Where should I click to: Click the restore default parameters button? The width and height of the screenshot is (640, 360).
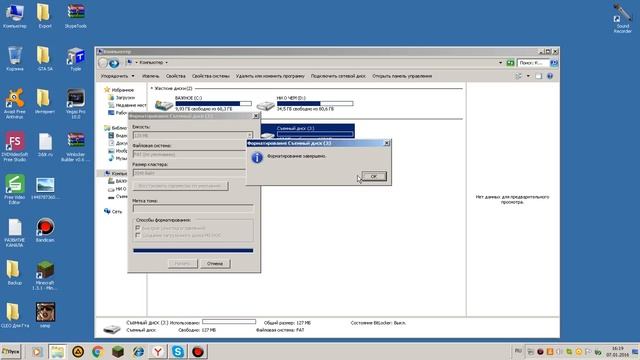180,186
